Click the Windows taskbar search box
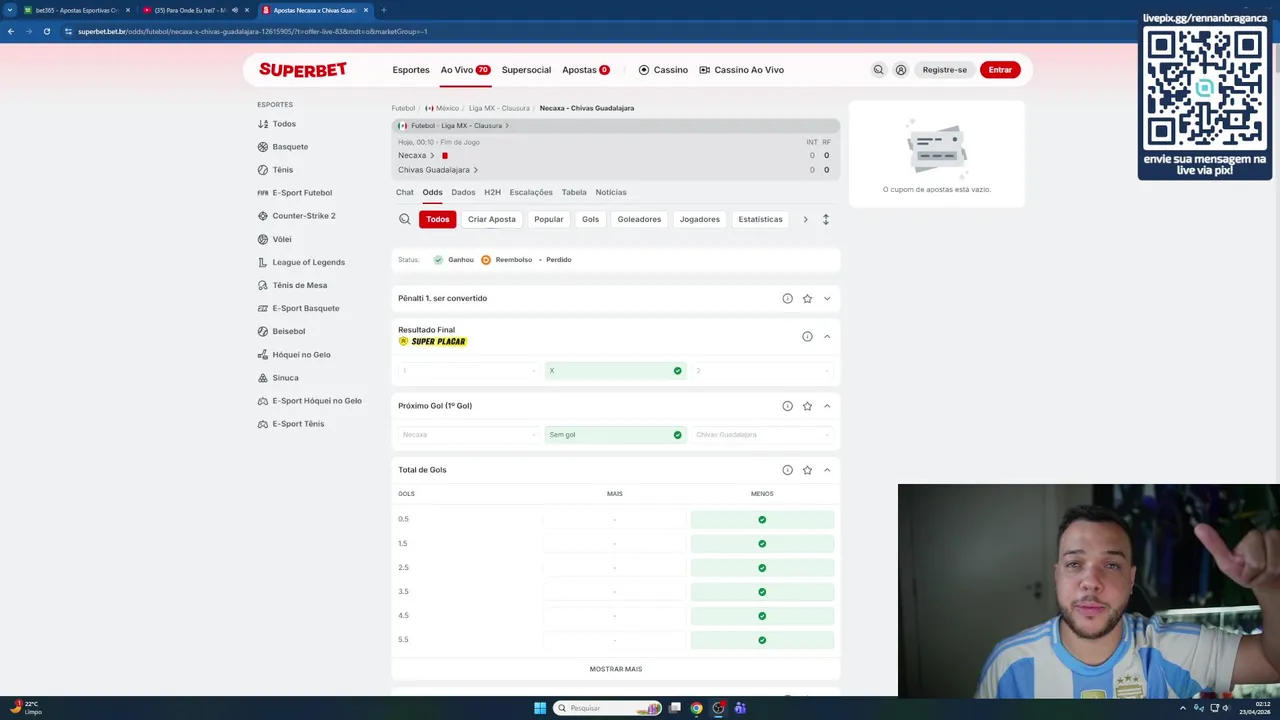1280x720 pixels. pos(608,708)
